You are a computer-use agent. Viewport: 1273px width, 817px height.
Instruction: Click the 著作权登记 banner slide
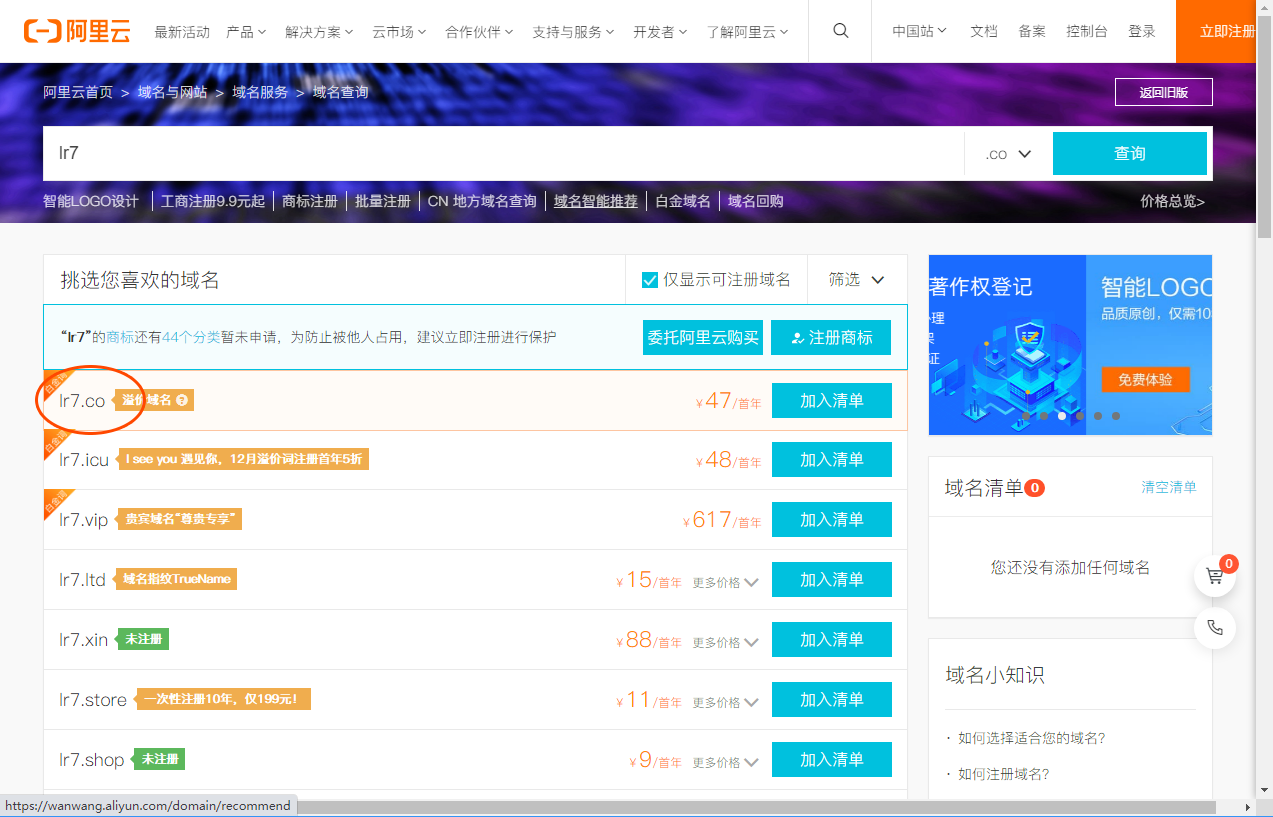pyautogui.click(x=1007, y=345)
